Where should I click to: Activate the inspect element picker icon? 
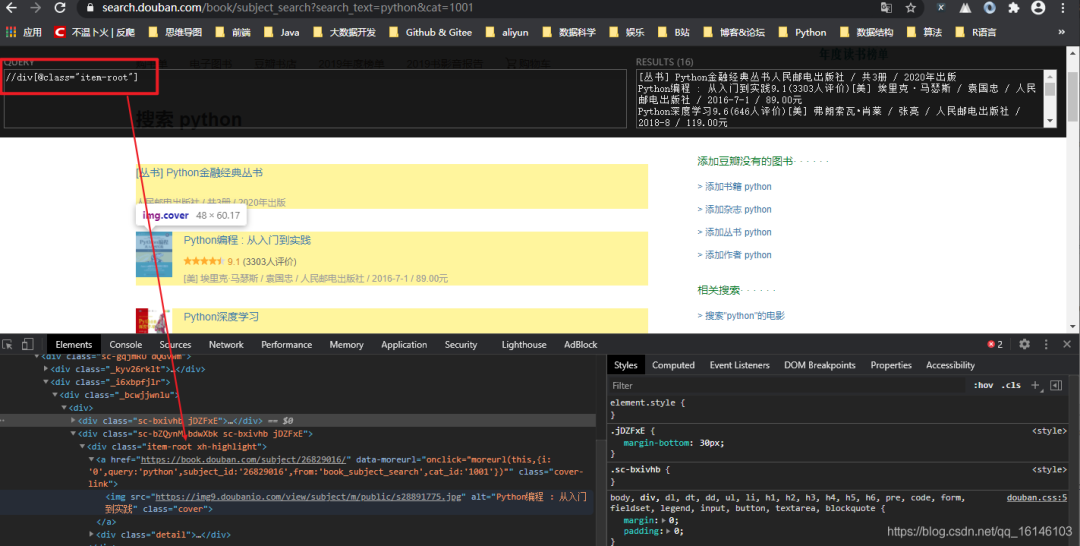(x=8, y=344)
